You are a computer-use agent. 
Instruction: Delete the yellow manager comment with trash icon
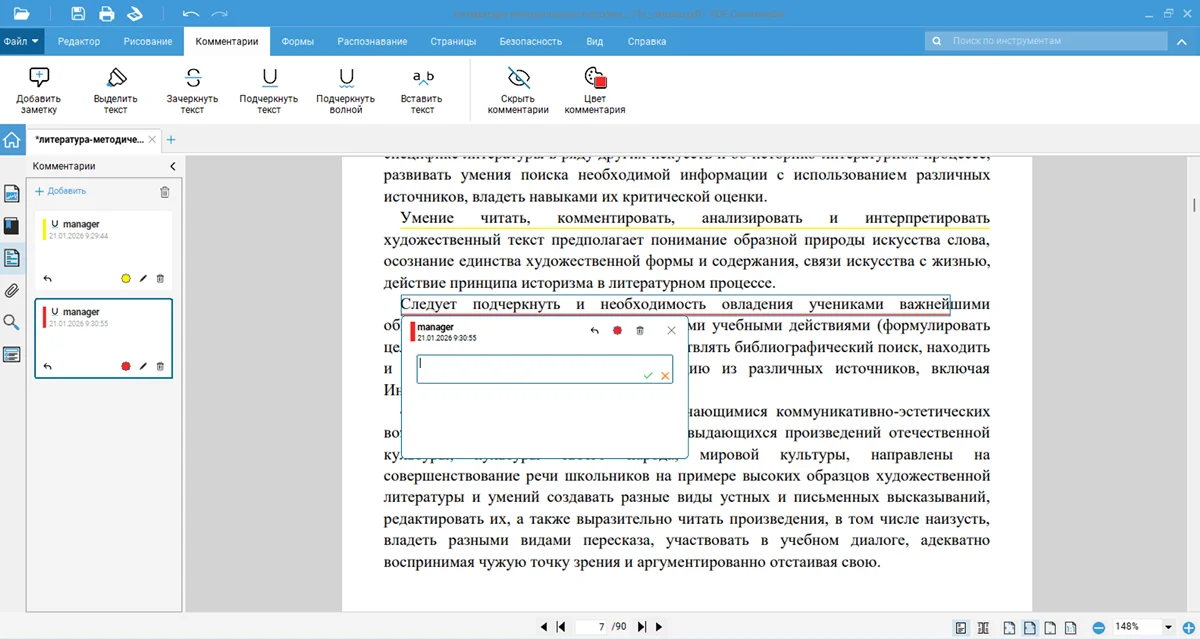tap(160, 278)
